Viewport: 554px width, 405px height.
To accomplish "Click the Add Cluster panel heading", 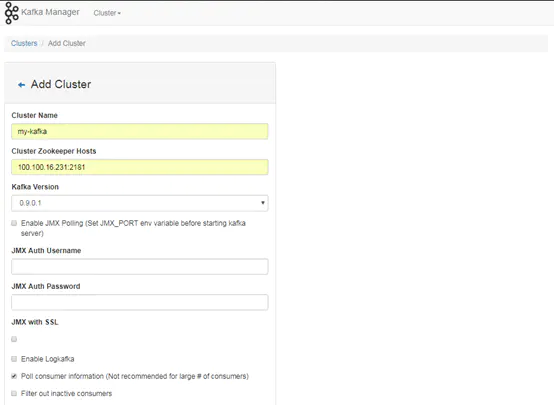I will (x=61, y=84).
